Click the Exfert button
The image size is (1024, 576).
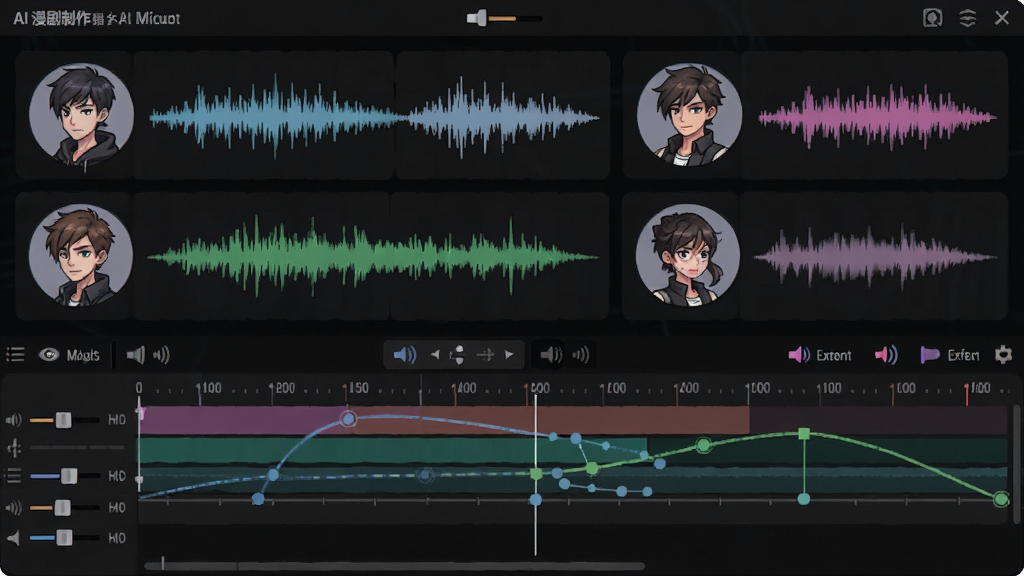963,355
